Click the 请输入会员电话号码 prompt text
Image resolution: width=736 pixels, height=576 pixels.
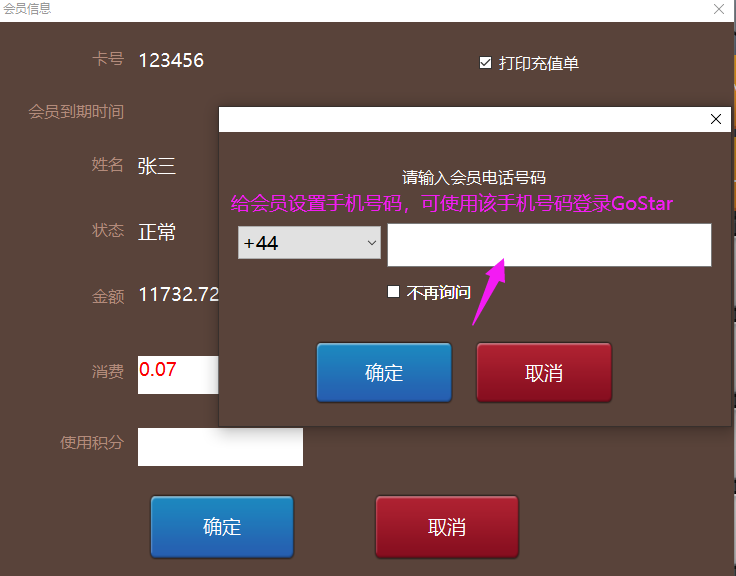(x=474, y=178)
